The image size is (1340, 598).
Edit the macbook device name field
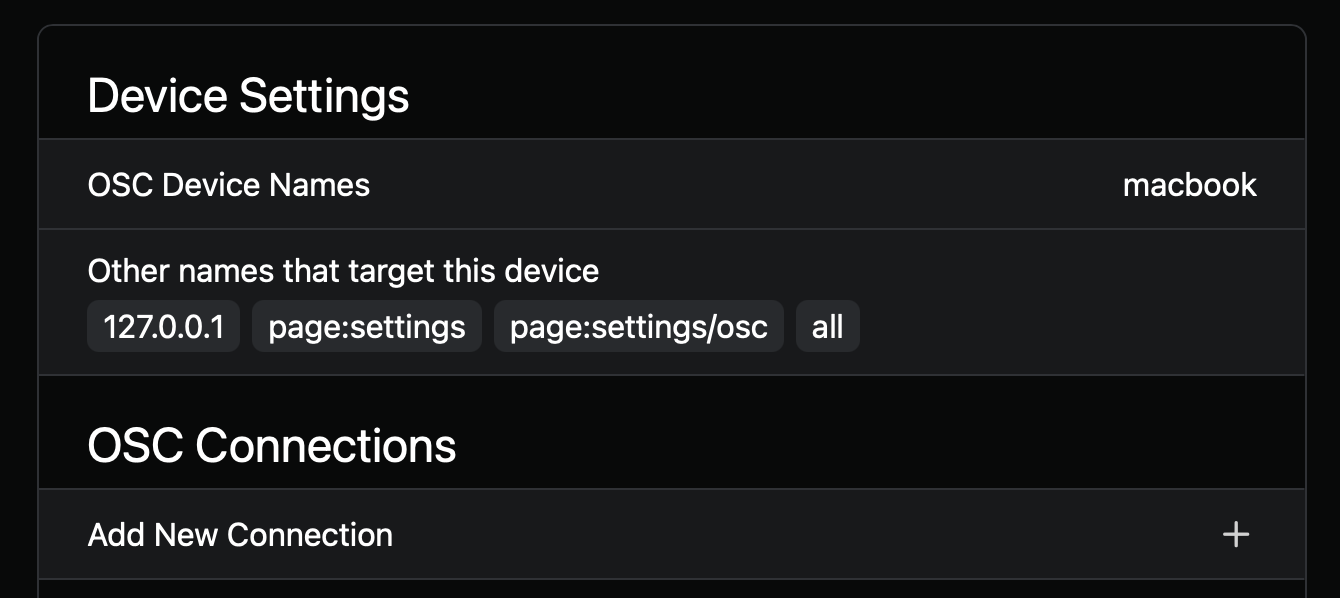[1189, 185]
